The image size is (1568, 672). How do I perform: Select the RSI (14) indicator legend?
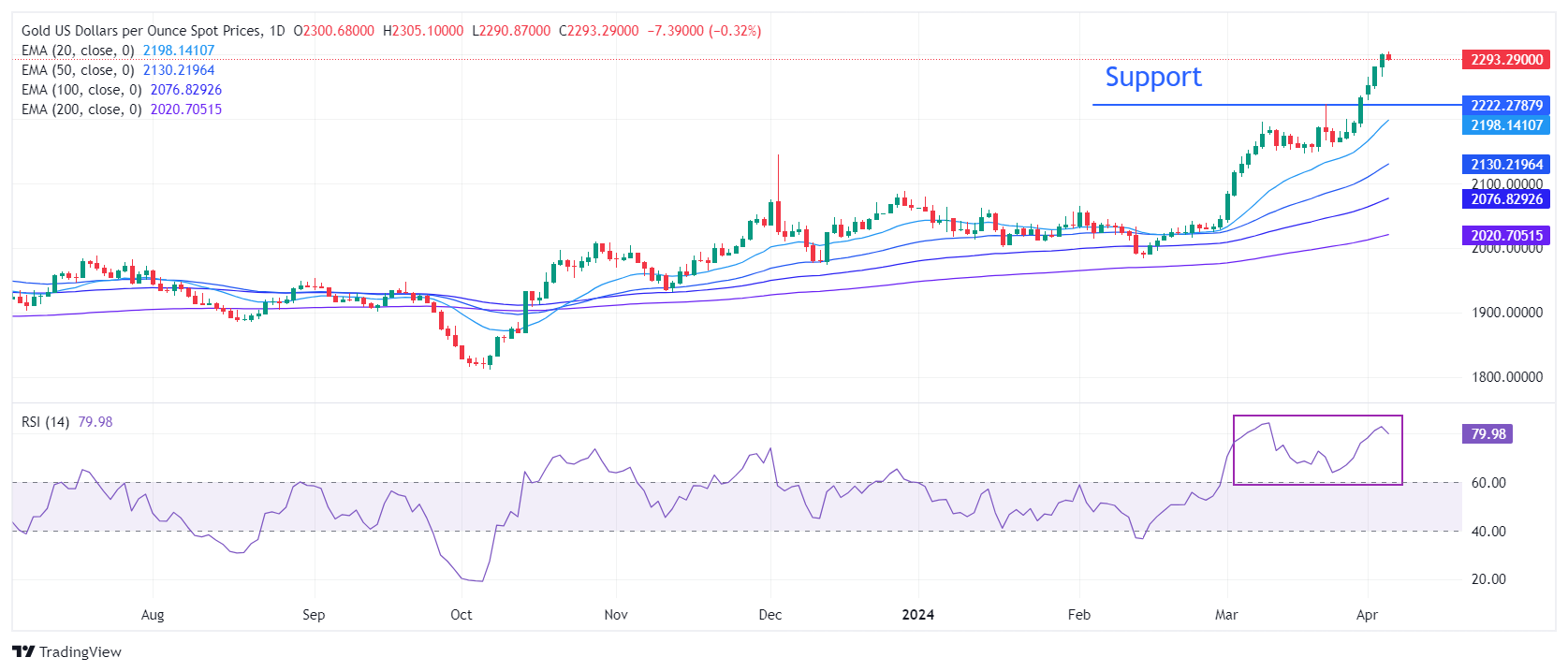point(45,422)
